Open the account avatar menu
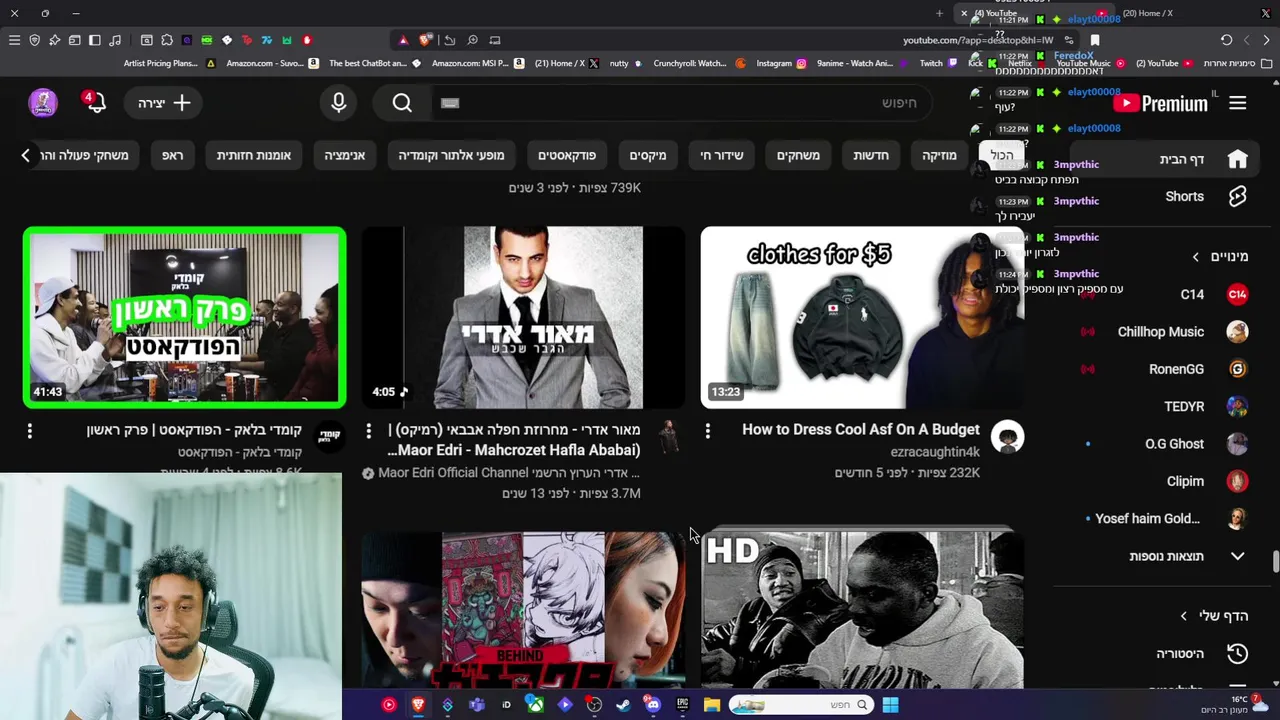 tap(42, 102)
